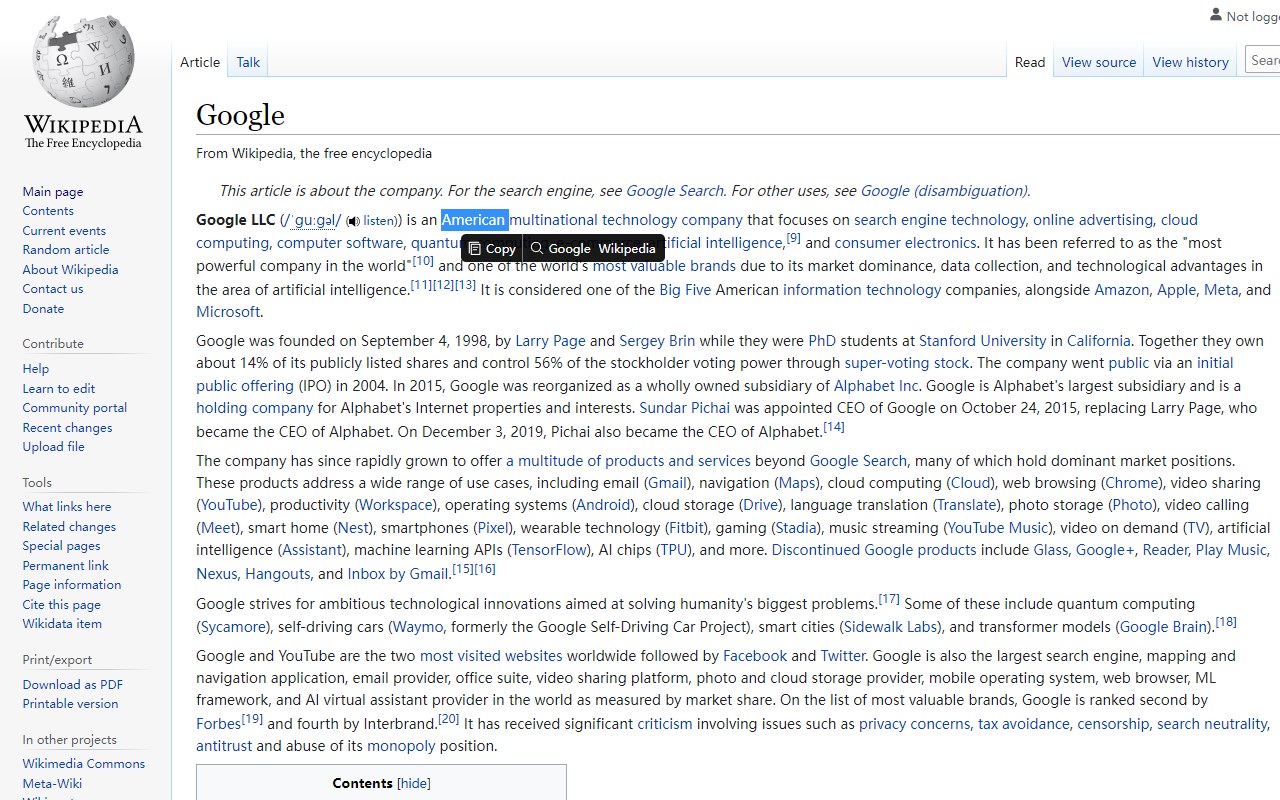Visit the Community portal
The width and height of the screenshot is (1280, 800).
75,408
